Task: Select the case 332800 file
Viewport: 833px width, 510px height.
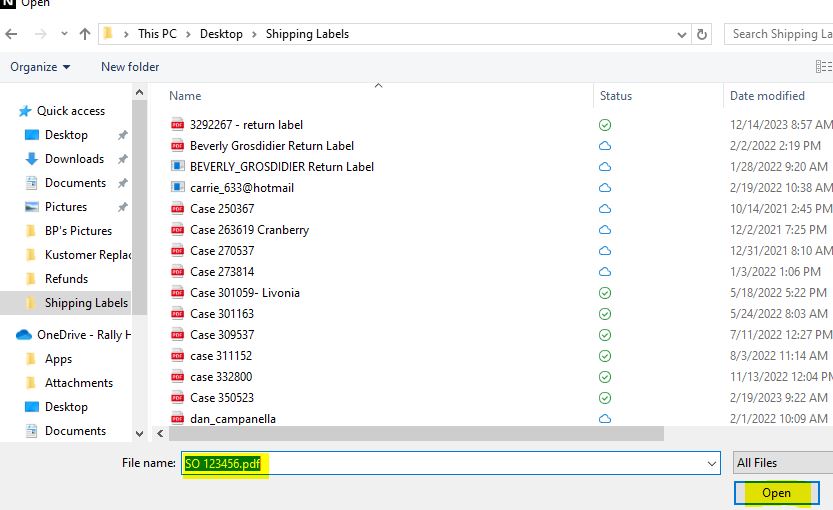Action: pyautogui.click(x=221, y=377)
